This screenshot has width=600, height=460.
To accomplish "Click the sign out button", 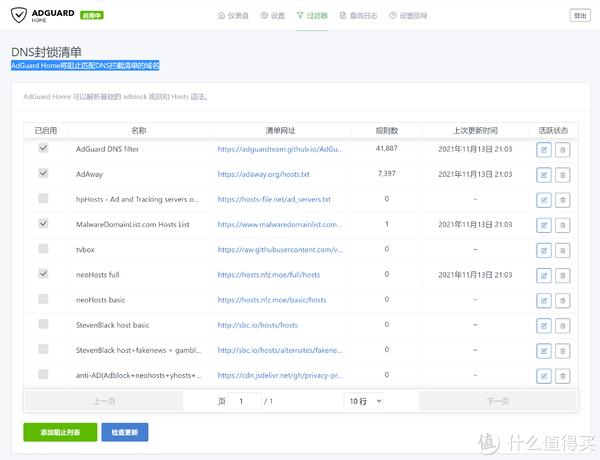I will (580, 16).
